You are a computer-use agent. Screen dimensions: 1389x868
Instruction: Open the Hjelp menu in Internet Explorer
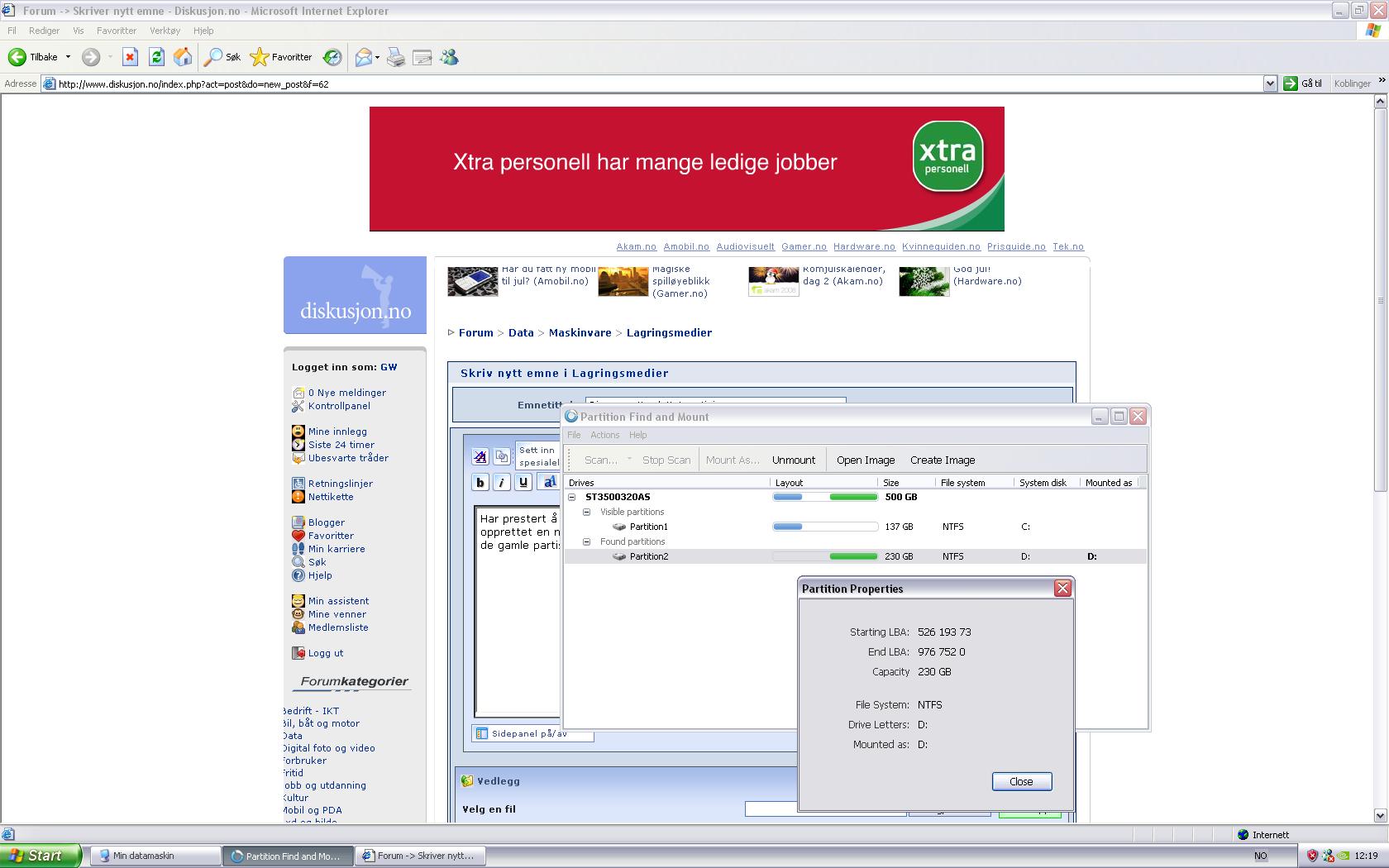[x=203, y=31]
